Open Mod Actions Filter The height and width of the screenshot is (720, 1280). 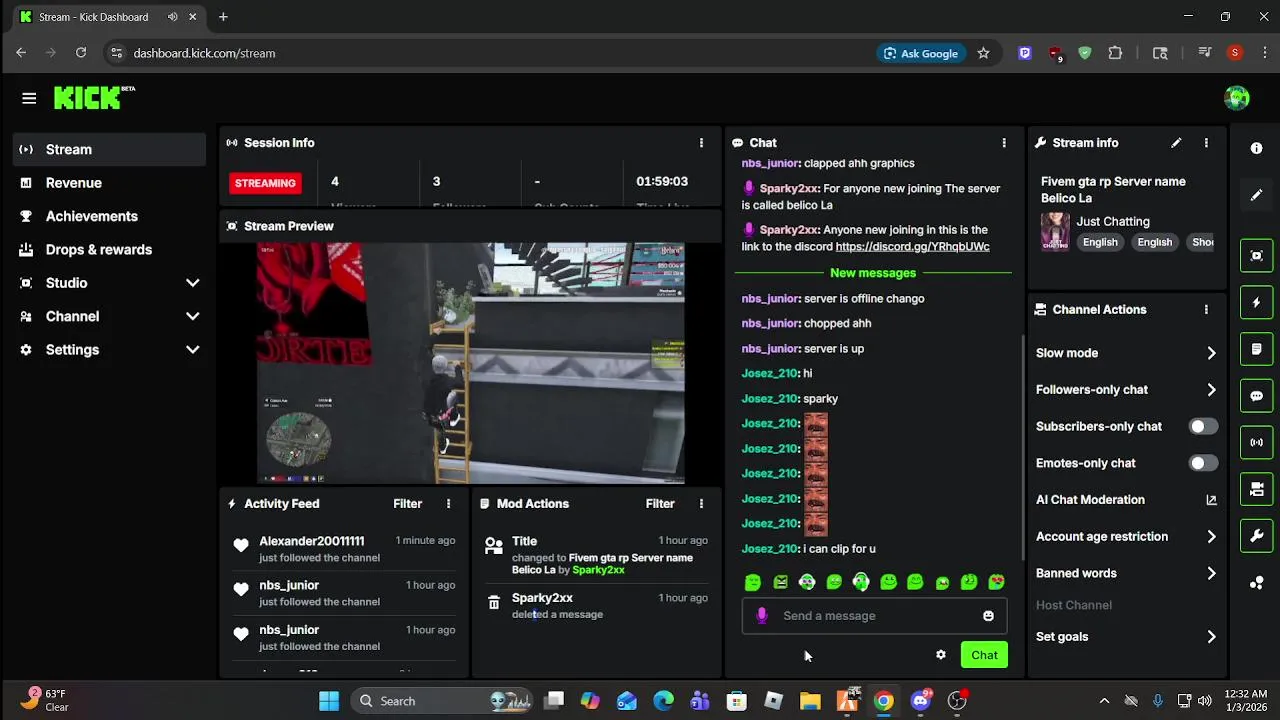pos(660,504)
